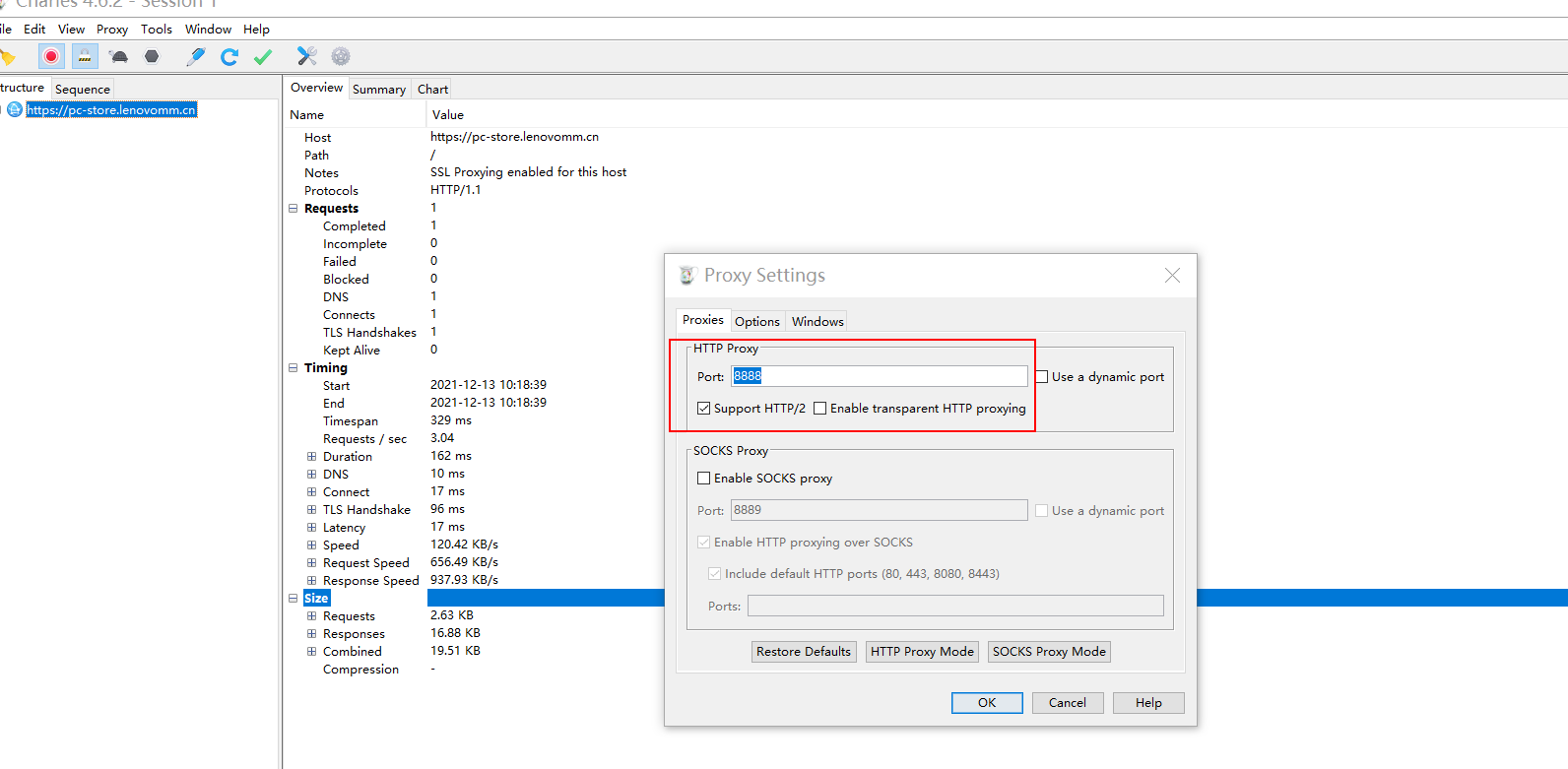This screenshot has width=1568, height=769.
Task: Open the View menu
Action: coord(71,30)
